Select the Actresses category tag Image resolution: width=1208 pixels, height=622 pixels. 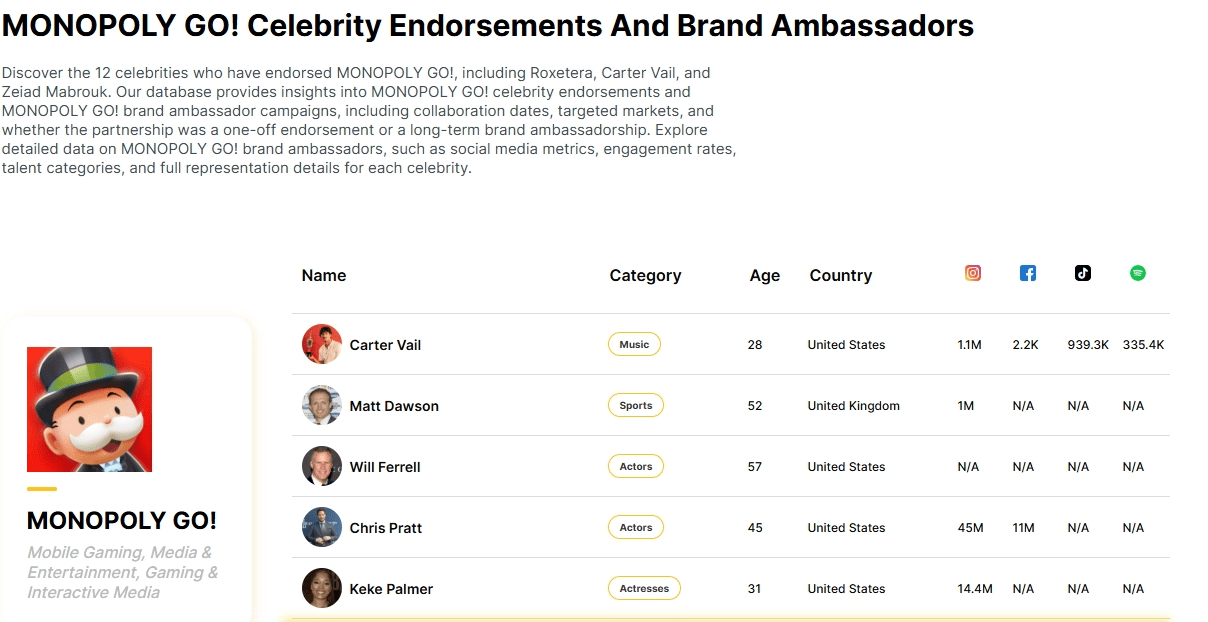[644, 588]
